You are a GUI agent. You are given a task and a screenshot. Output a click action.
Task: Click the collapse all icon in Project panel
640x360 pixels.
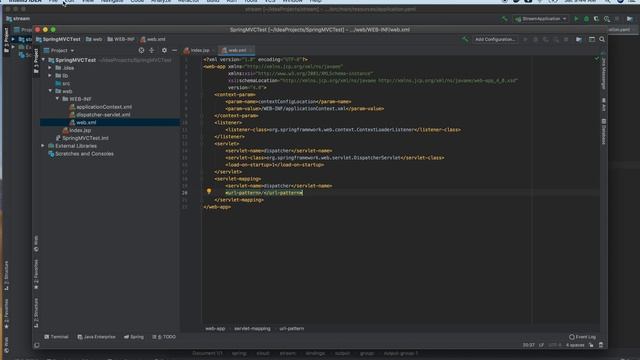click(x=152, y=50)
